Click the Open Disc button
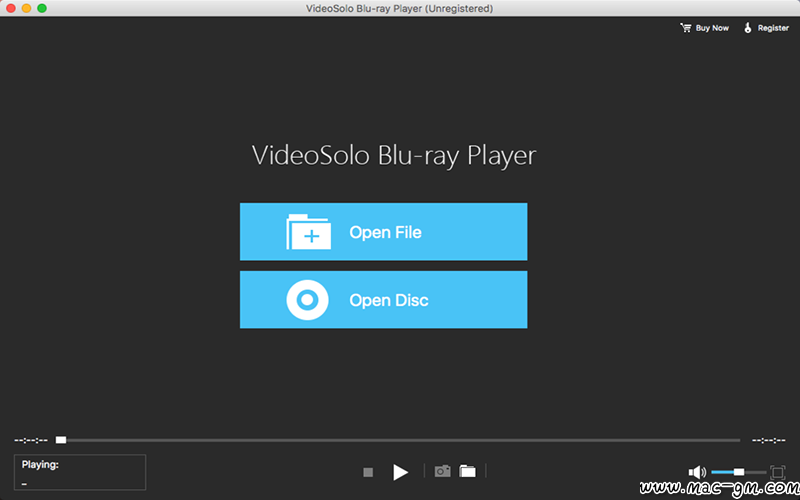800x500 pixels. pos(384,299)
